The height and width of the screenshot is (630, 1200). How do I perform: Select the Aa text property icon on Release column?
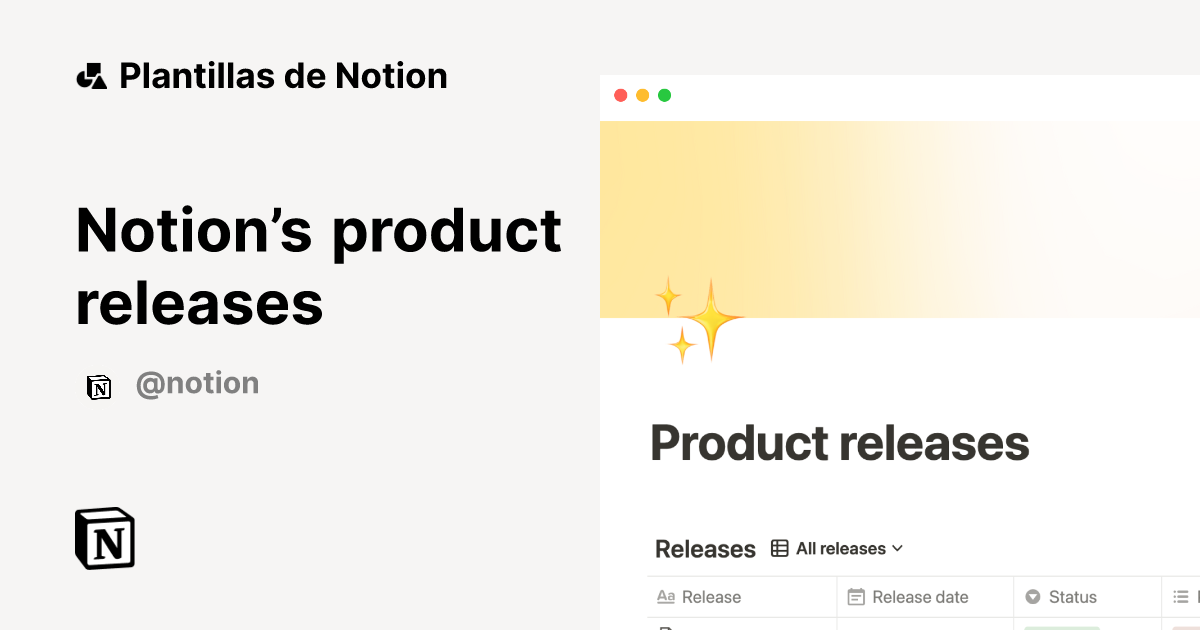coord(666,596)
